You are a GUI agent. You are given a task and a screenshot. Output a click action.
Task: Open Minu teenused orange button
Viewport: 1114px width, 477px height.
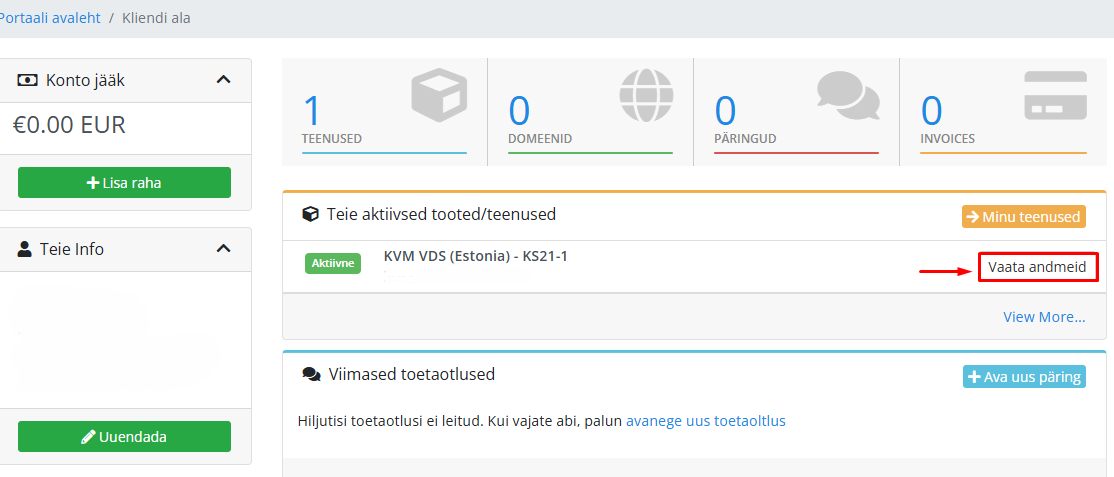click(1024, 217)
